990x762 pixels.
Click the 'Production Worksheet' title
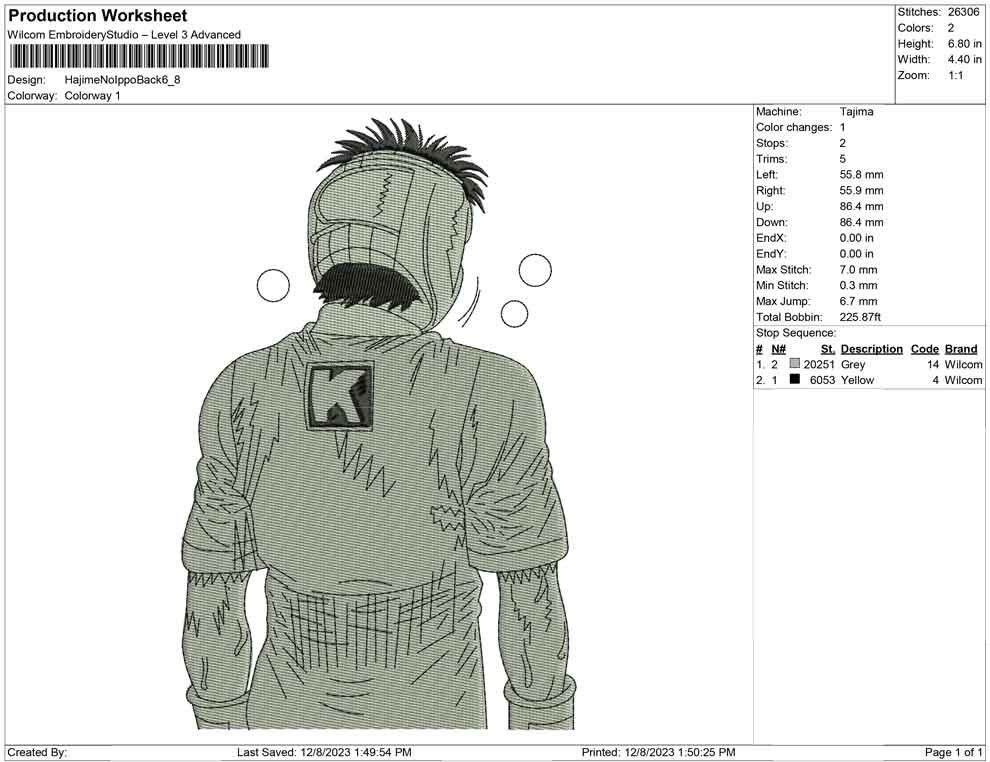point(98,16)
